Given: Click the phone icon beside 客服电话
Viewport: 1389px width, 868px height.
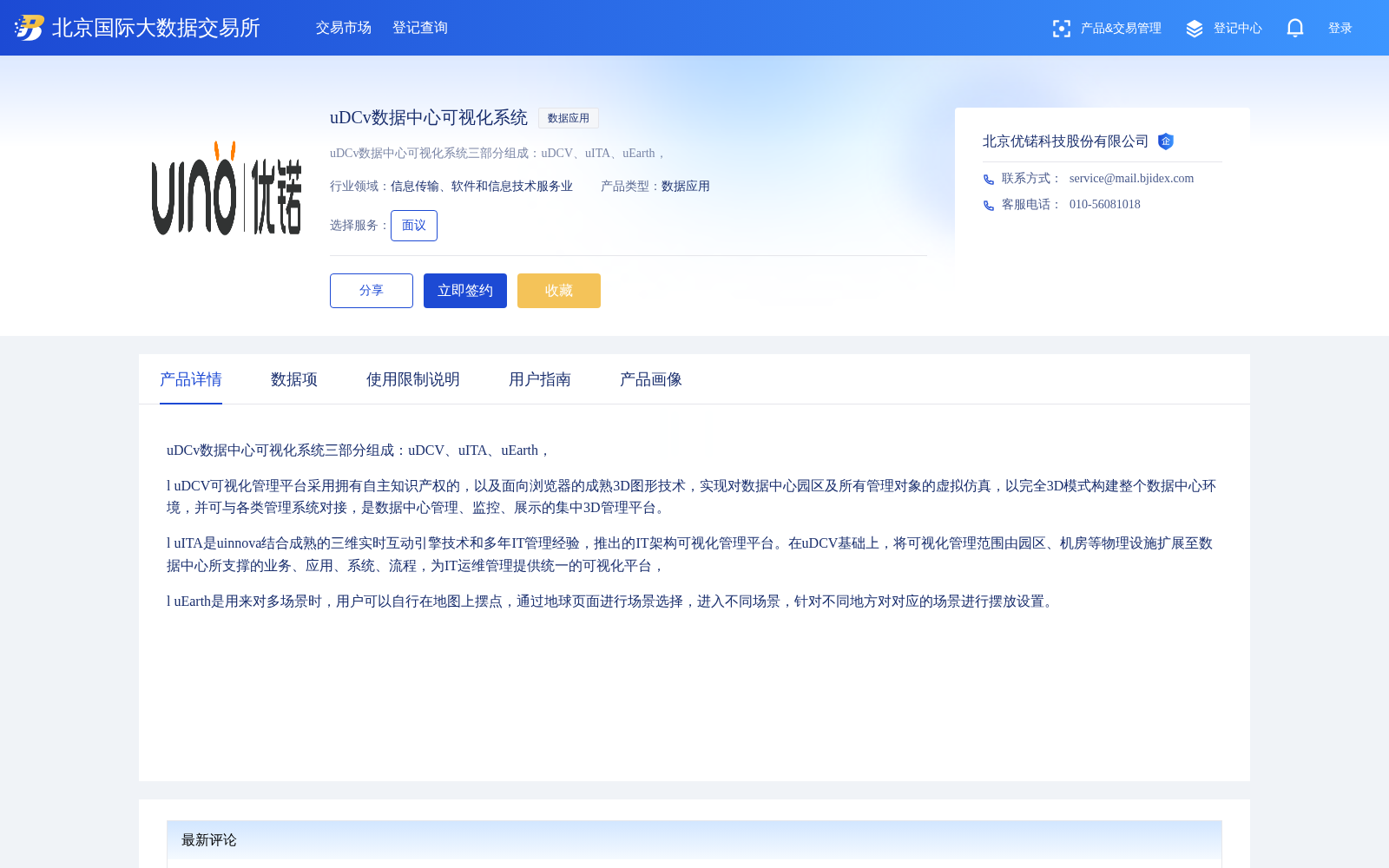Looking at the screenshot, I should coord(989,206).
